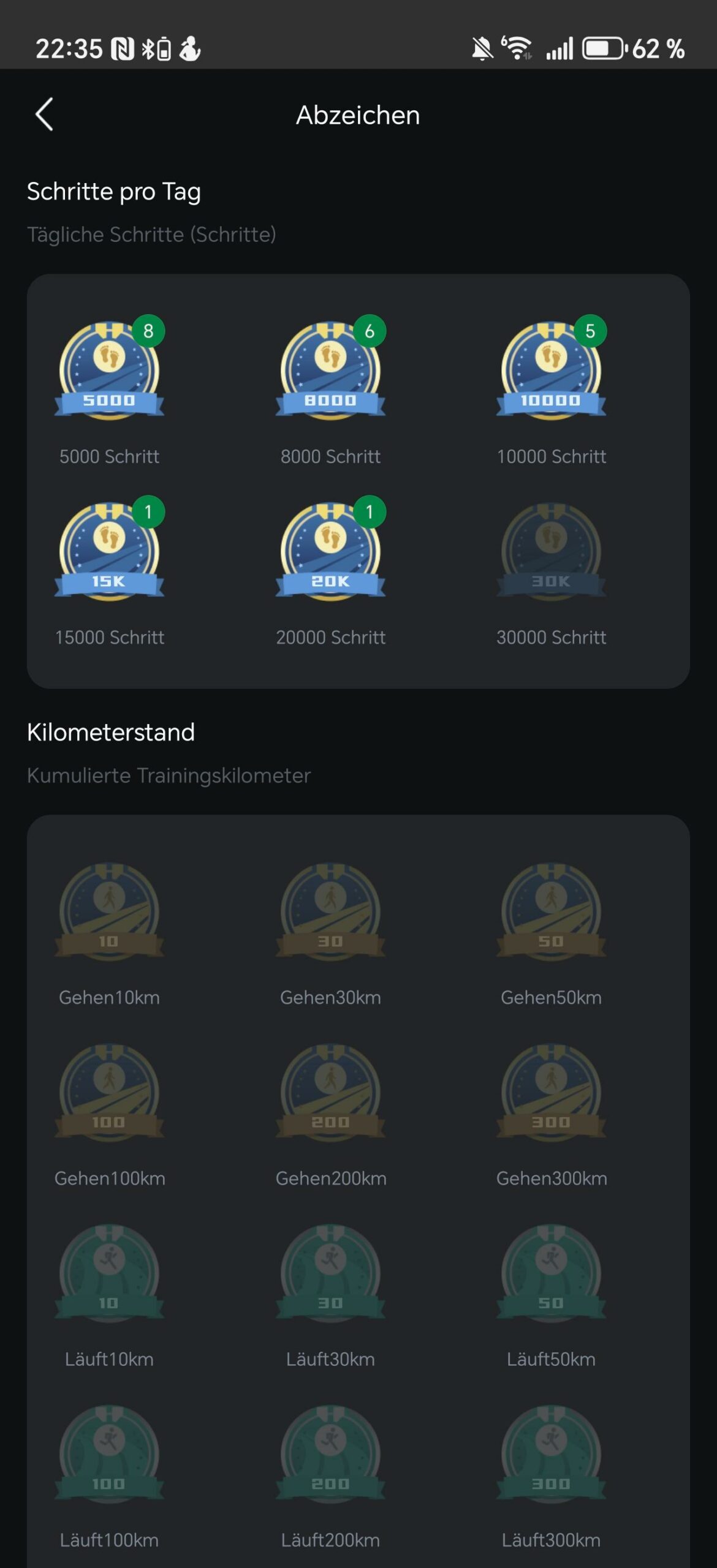Go back using the arrow icon
This screenshot has height=1568, width=717.
(44, 115)
